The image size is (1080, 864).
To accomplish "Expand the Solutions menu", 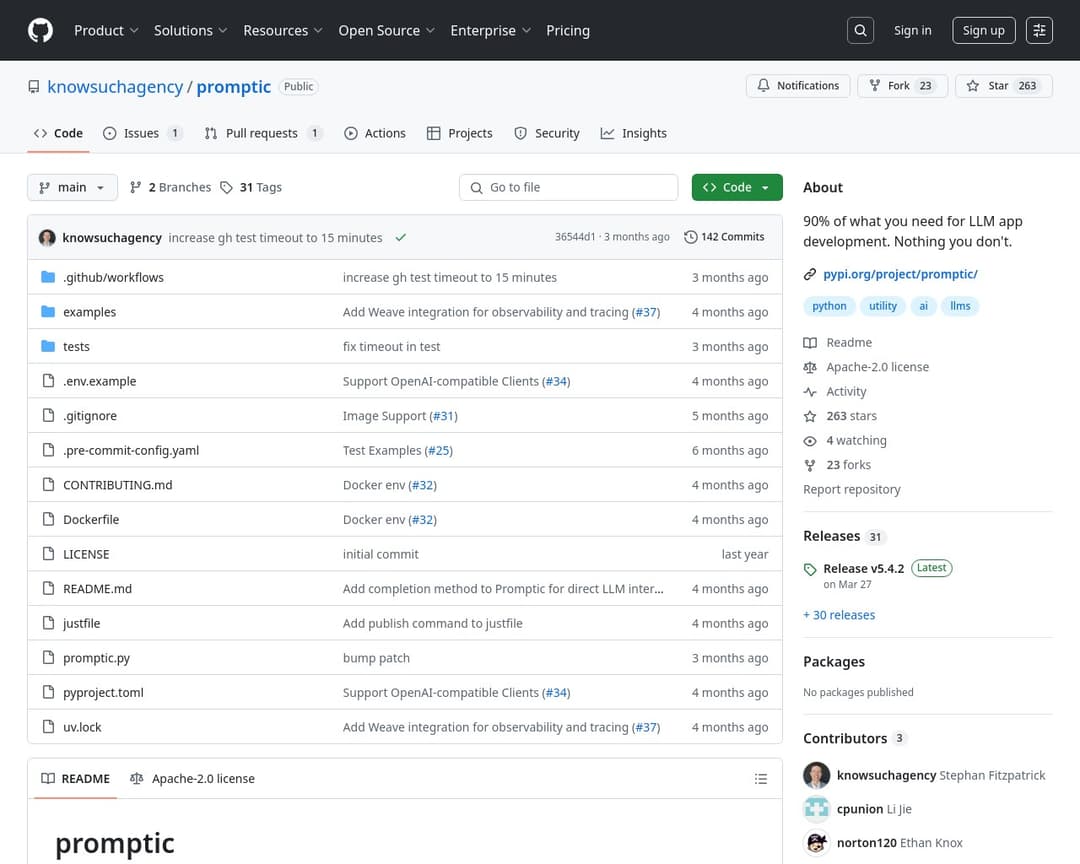I will (x=190, y=30).
